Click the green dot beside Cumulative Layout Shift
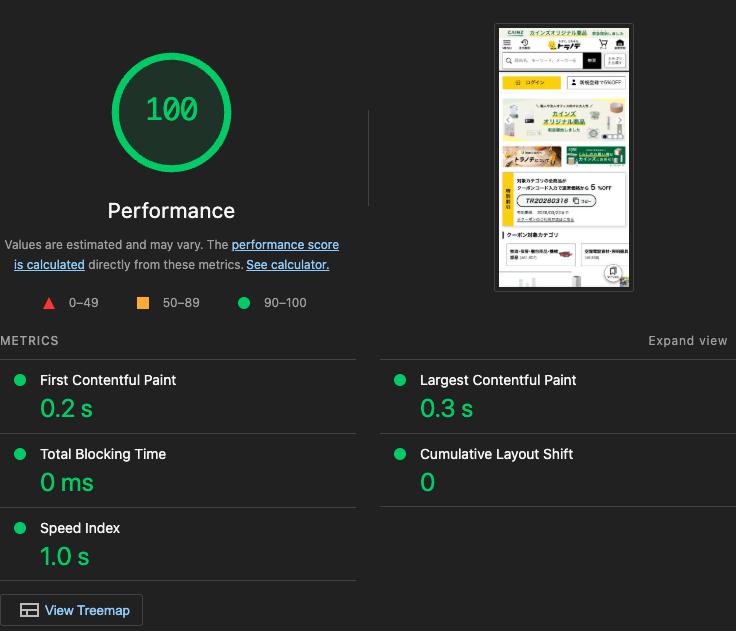Image resolution: width=736 pixels, height=631 pixels. [x=400, y=454]
